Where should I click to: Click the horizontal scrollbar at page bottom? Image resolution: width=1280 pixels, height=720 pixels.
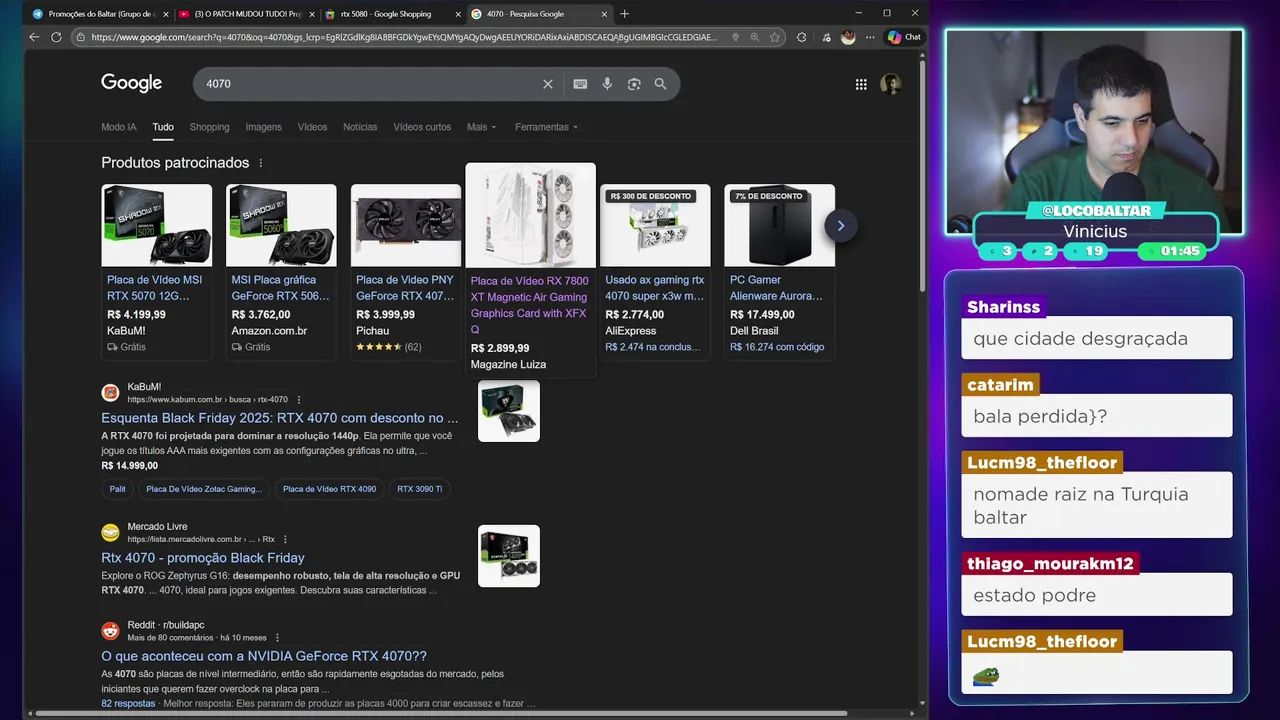[x=440, y=713]
